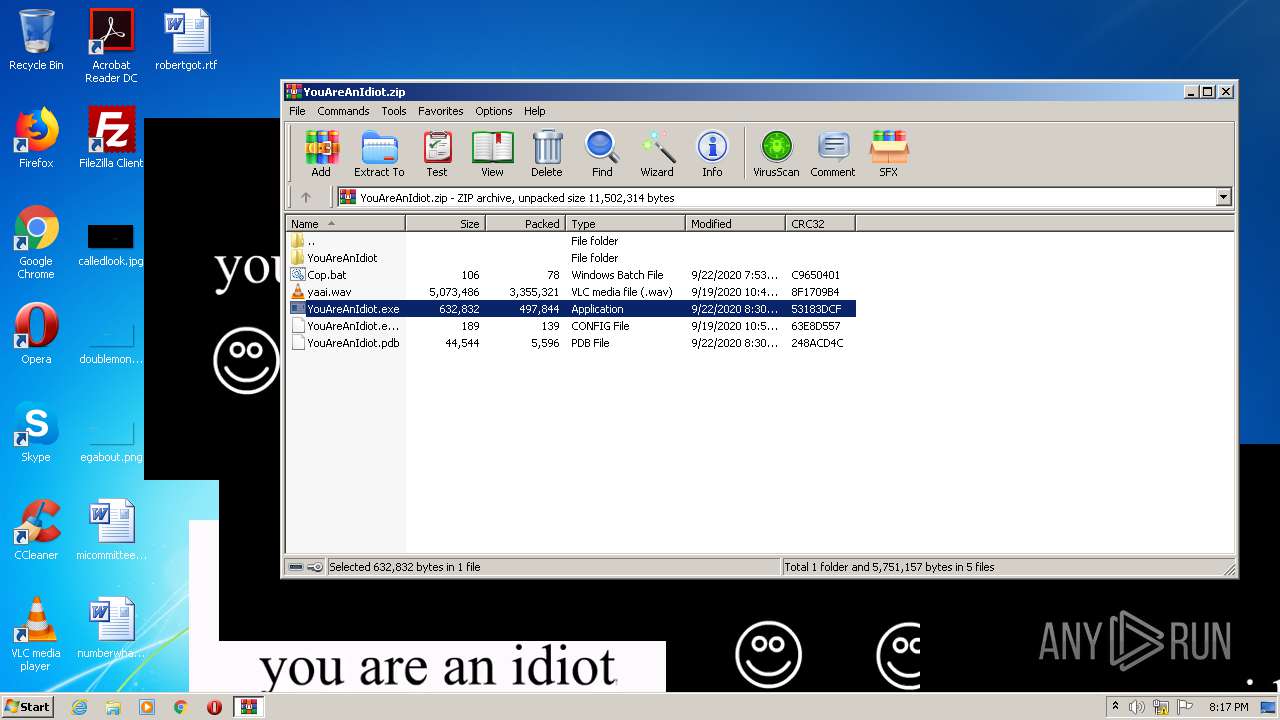Viewport: 1280px width, 720px height.
Task: Click the volume speaker tray icon
Action: click(1137, 707)
